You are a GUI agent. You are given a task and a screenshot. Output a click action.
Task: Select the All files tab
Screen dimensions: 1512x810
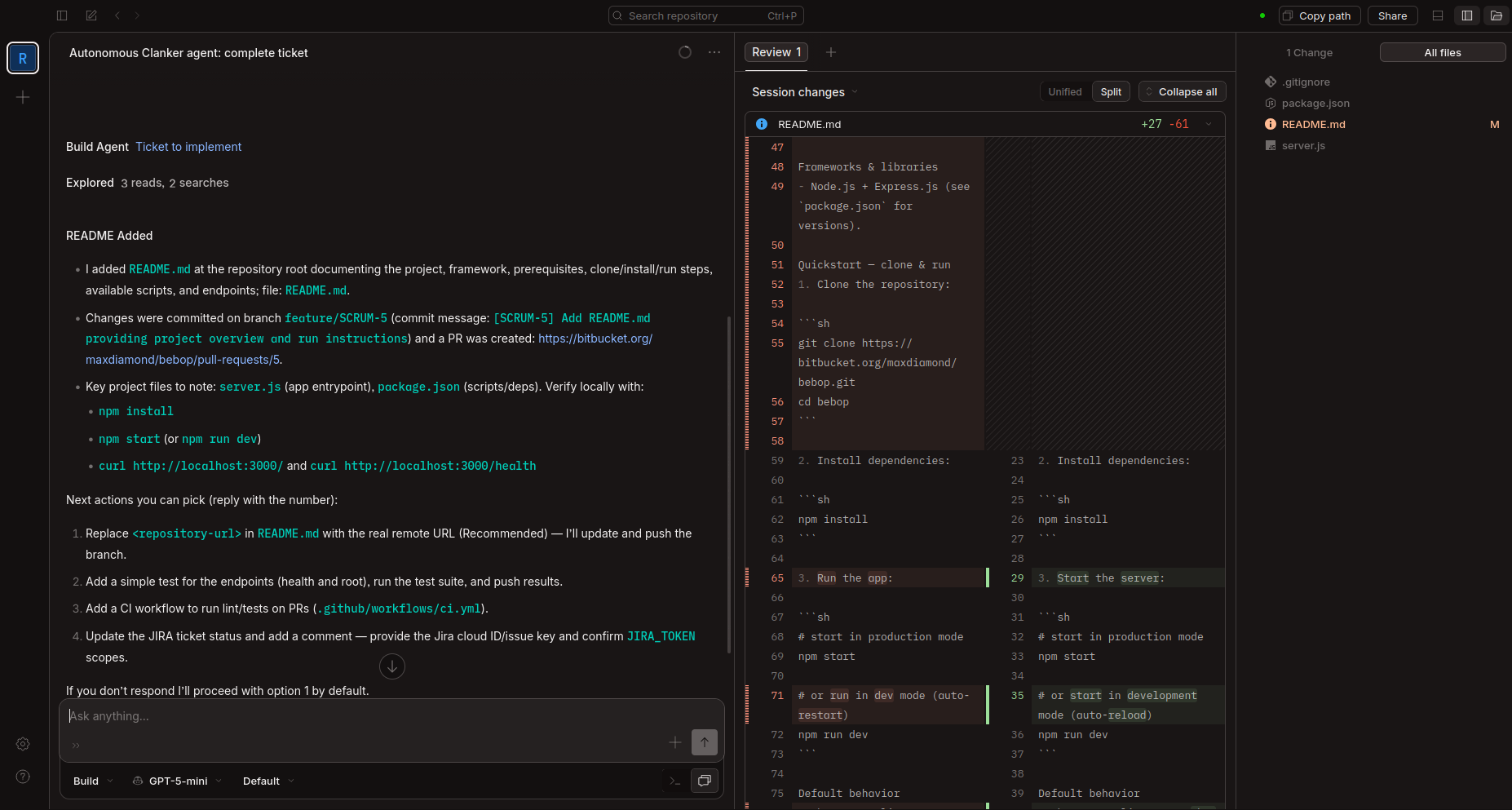[1442, 51]
